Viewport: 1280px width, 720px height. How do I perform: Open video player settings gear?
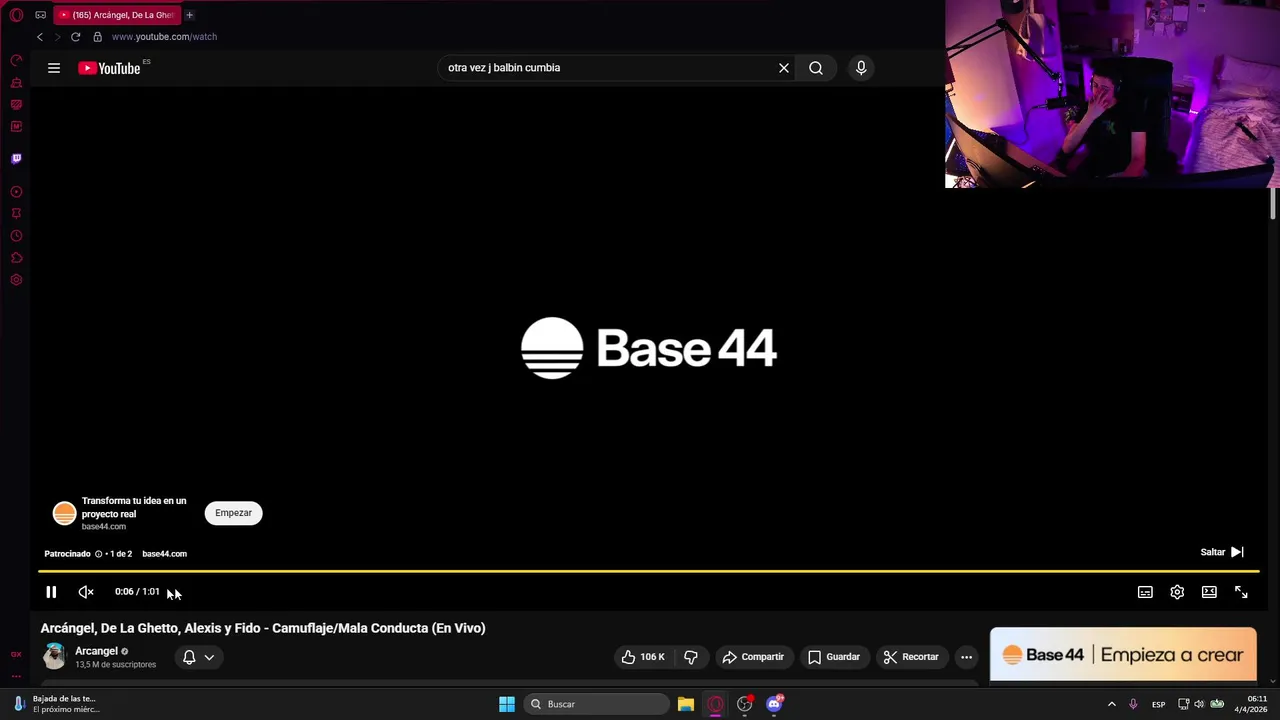click(1177, 592)
